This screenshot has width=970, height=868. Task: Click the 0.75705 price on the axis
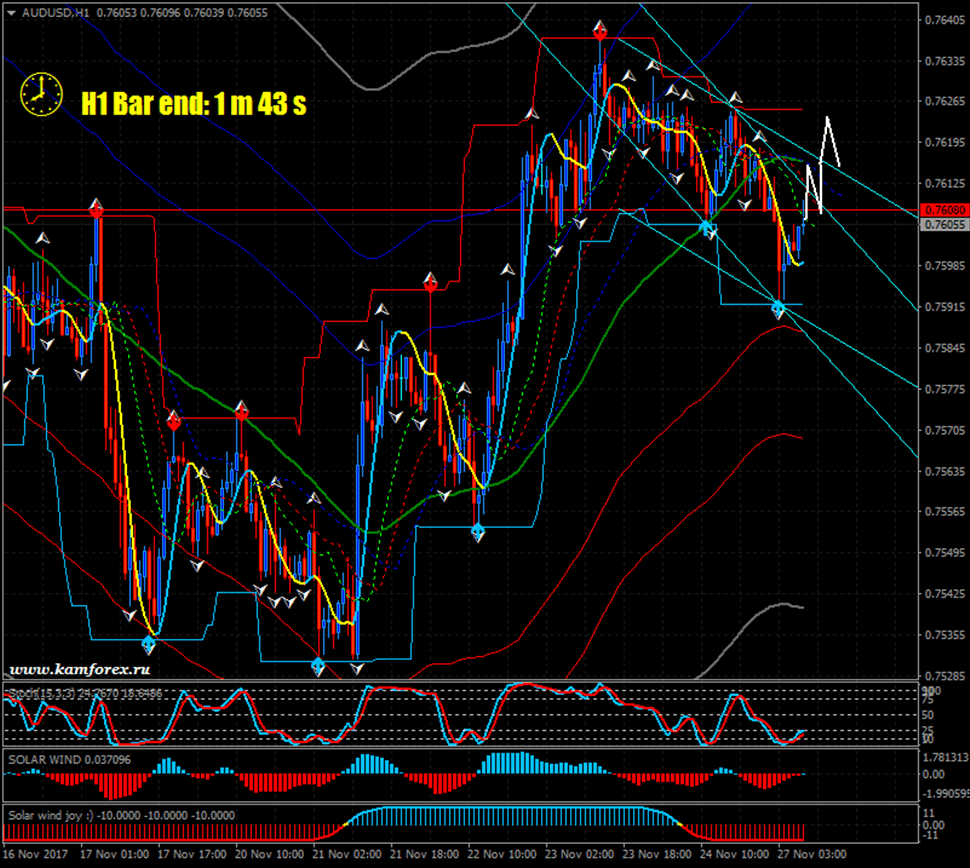tap(945, 430)
